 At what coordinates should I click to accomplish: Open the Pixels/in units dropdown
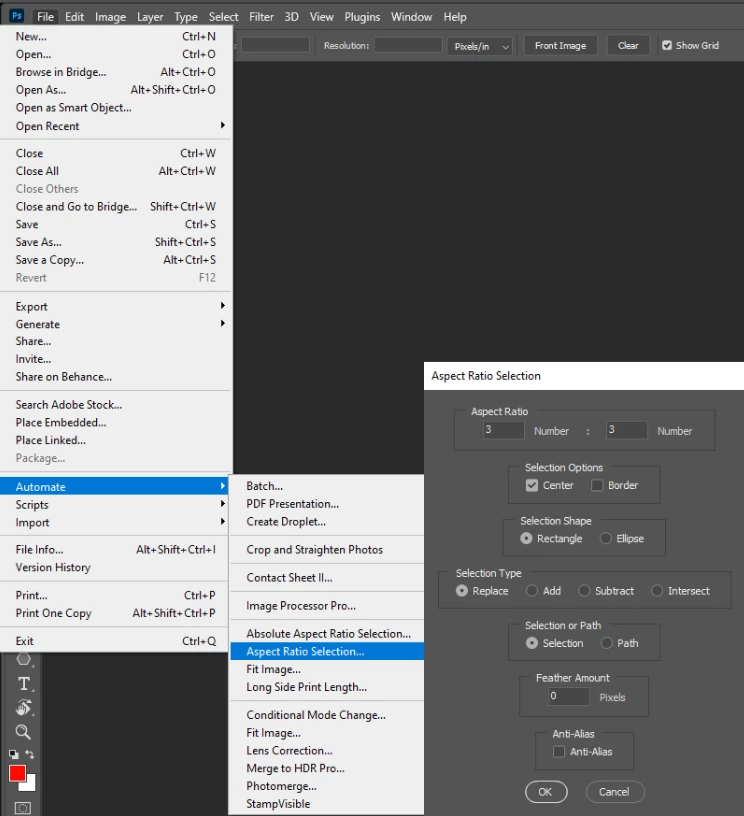[480, 46]
